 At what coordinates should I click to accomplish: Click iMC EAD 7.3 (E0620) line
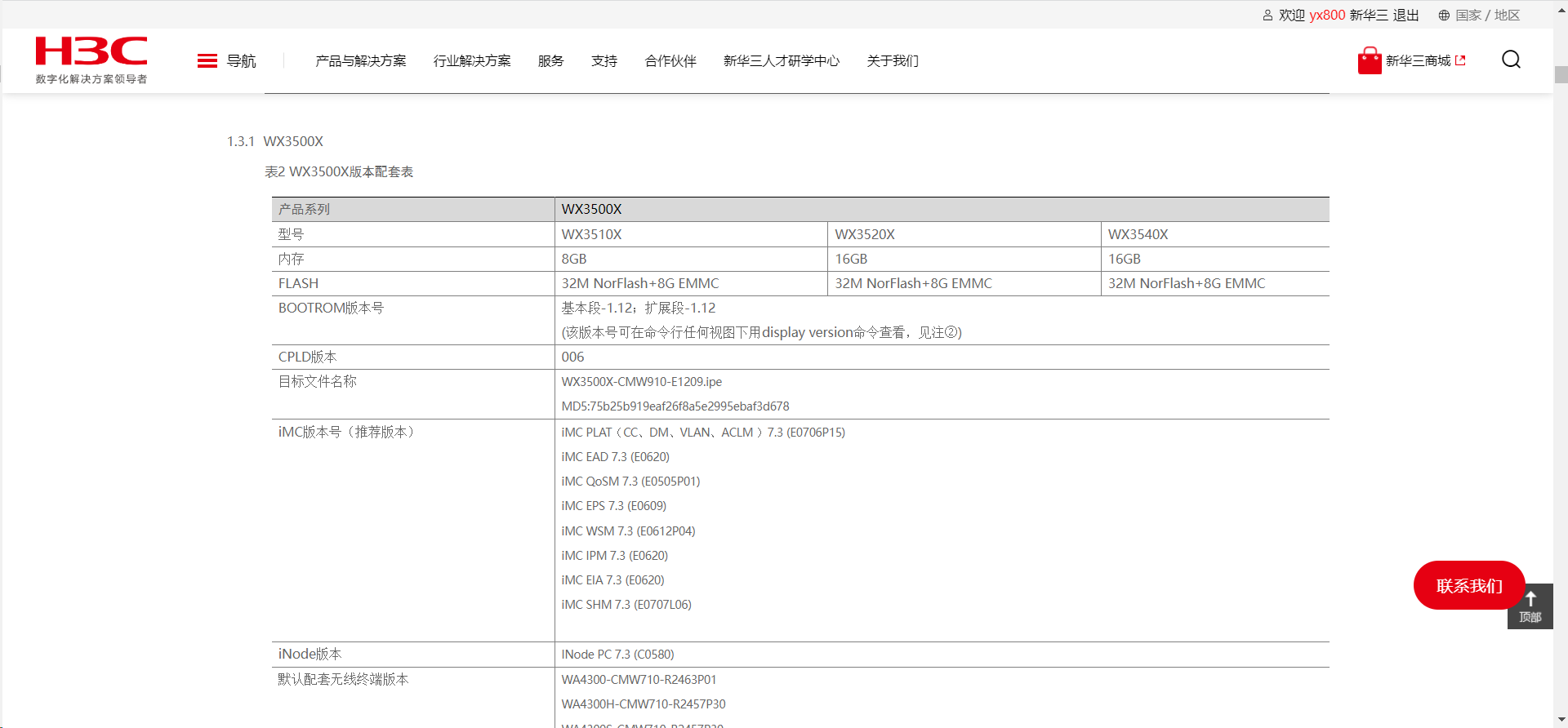coord(616,457)
